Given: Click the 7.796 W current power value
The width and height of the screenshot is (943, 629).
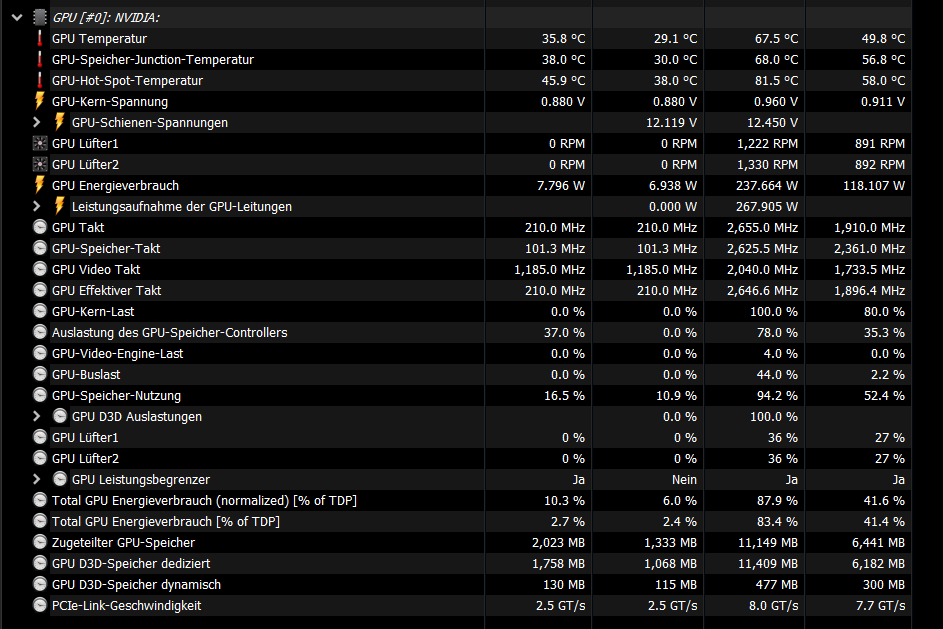Looking at the screenshot, I should tap(561, 186).
